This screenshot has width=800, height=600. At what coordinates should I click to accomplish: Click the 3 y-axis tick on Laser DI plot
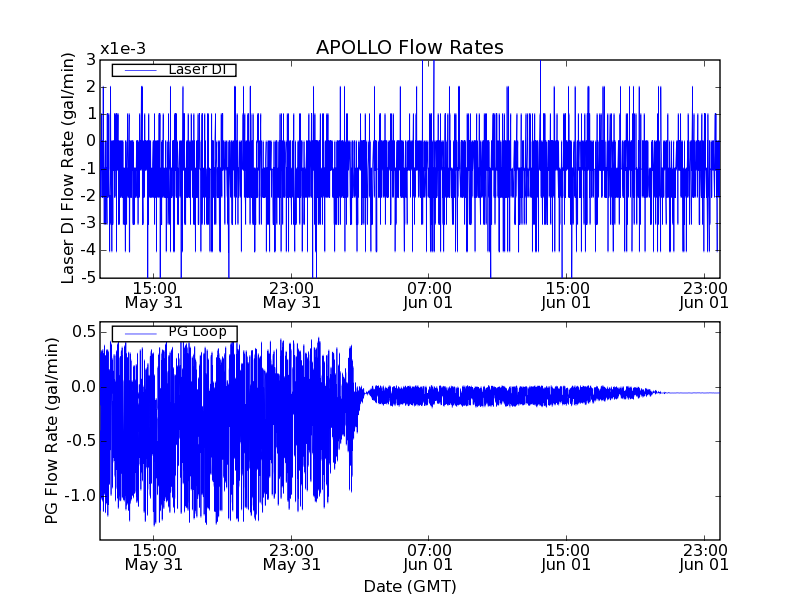(90, 60)
